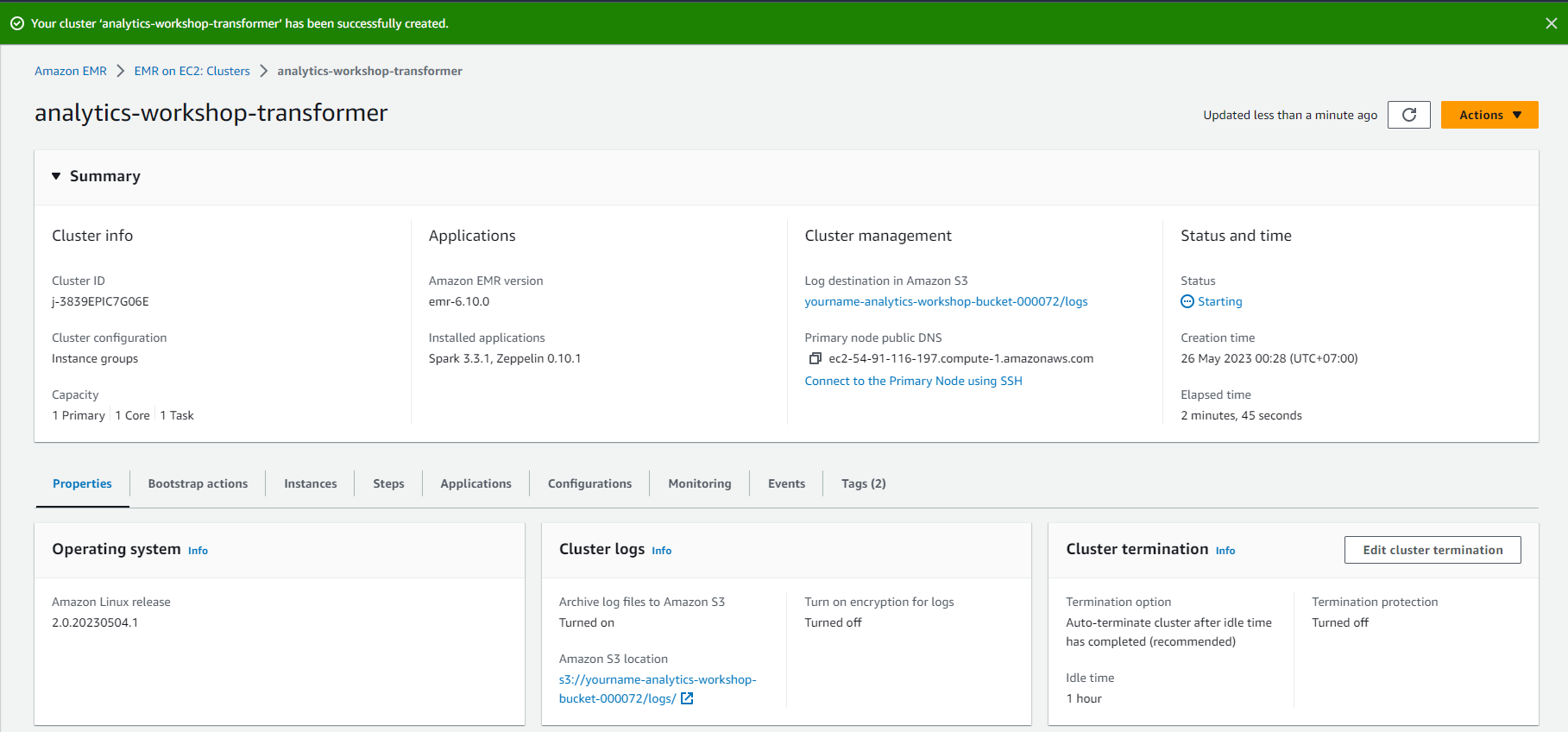Dismiss the green success banner
Image resolution: width=1568 pixels, height=732 pixels.
[x=1551, y=23]
